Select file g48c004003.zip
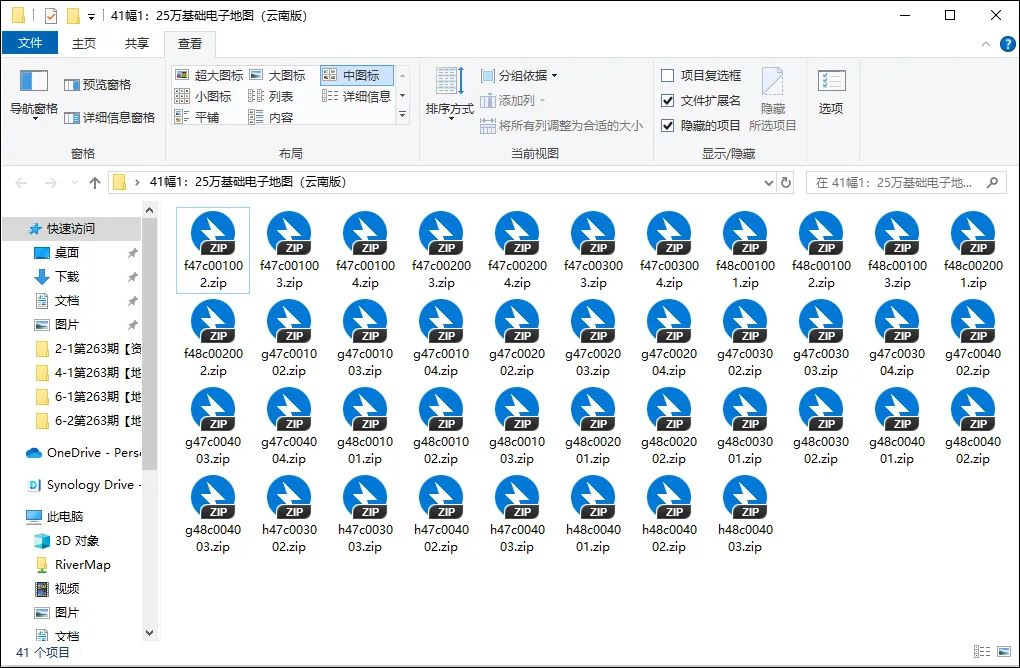This screenshot has height=668, width=1020. 213,514
